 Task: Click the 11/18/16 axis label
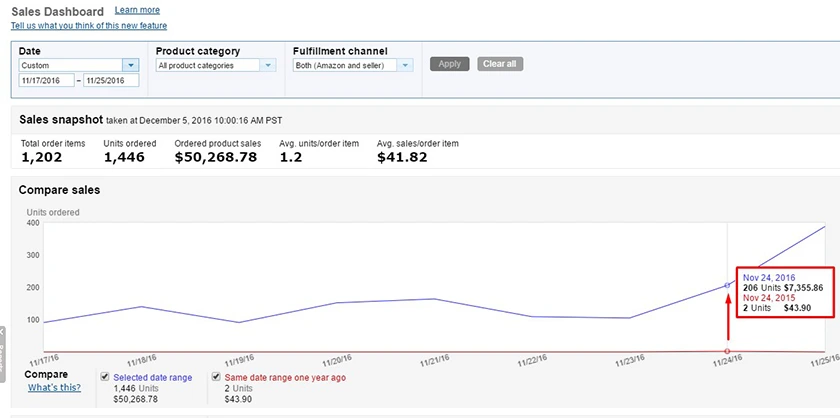tap(142, 361)
